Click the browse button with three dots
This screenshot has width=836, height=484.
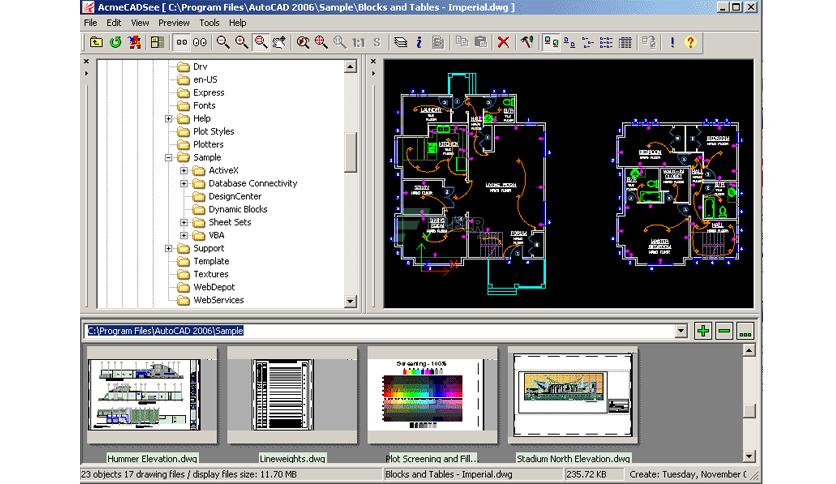coord(745,331)
